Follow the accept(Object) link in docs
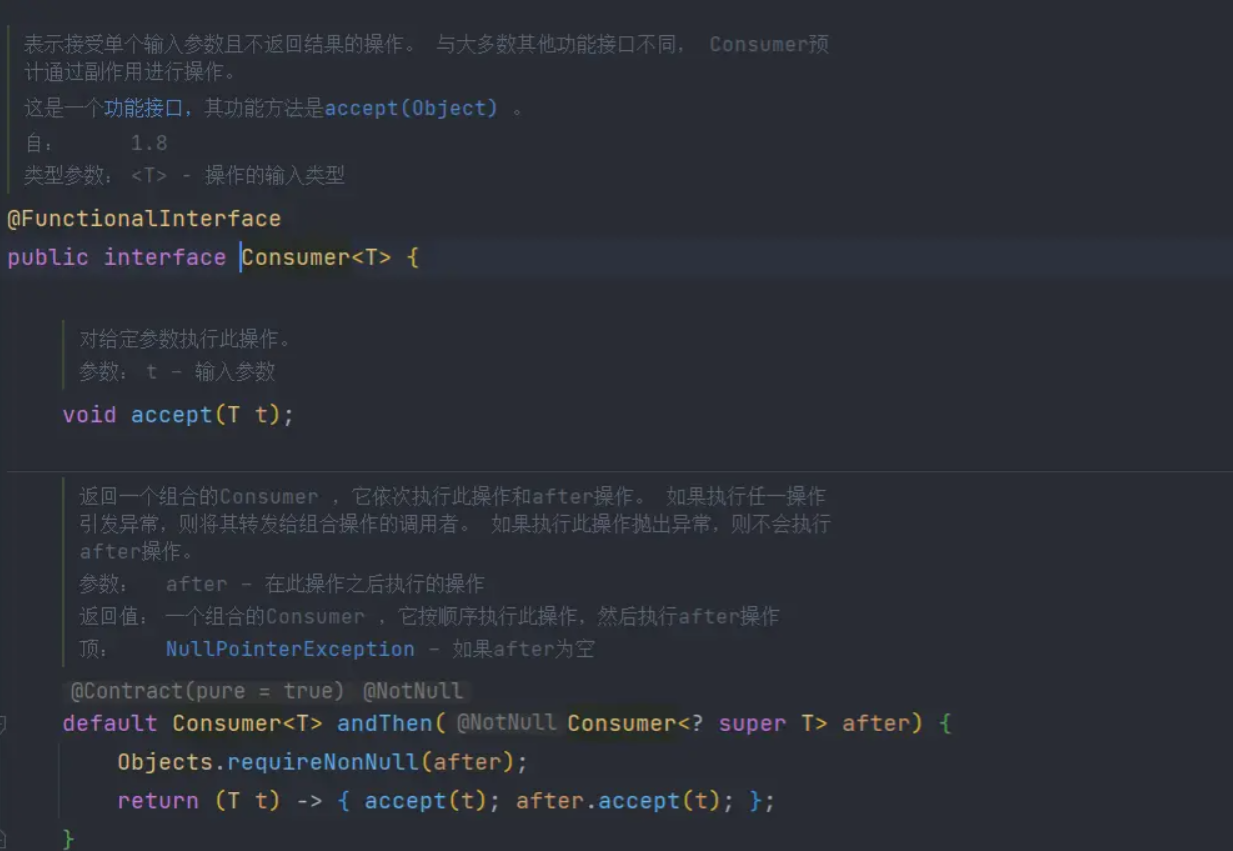The height and width of the screenshot is (851, 1233). (410, 108)
